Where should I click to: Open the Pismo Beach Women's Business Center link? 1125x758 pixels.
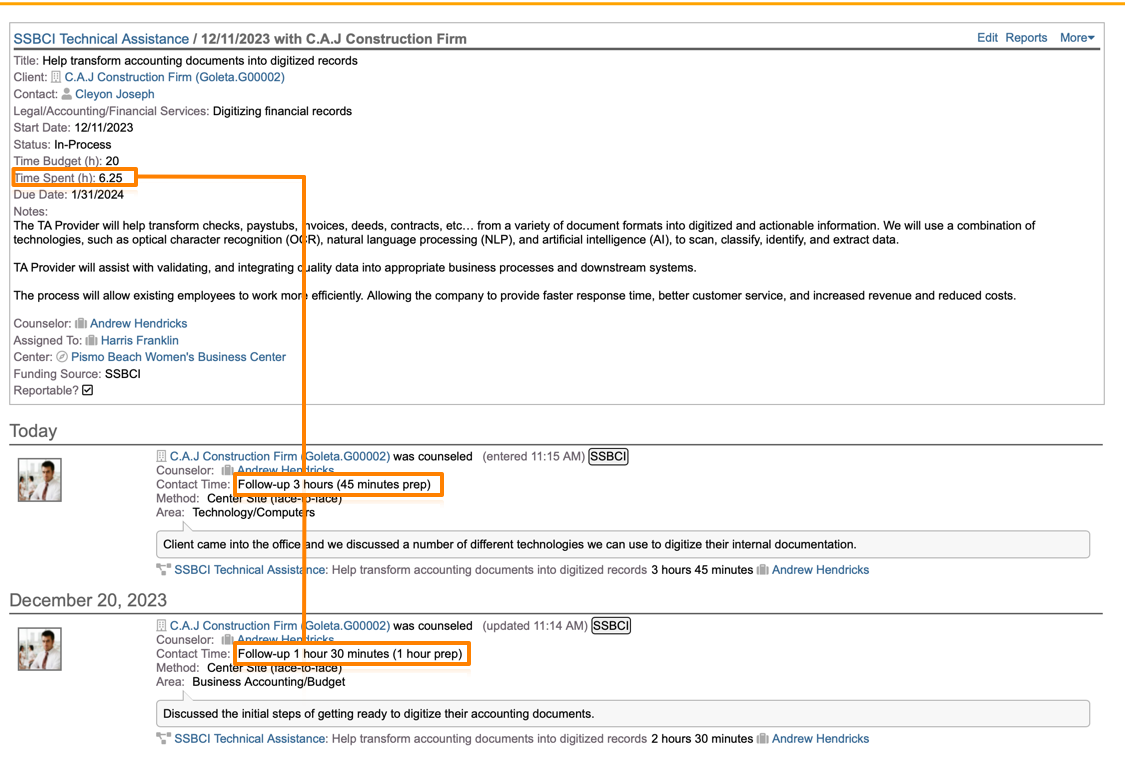coord(178,357)
